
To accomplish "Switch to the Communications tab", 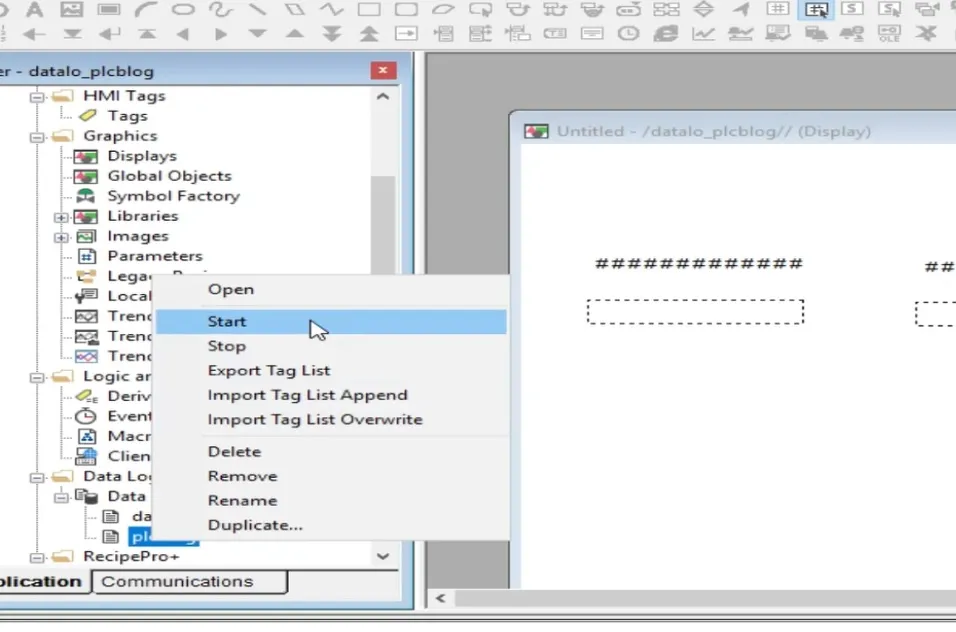I will [x=189, y=581].
